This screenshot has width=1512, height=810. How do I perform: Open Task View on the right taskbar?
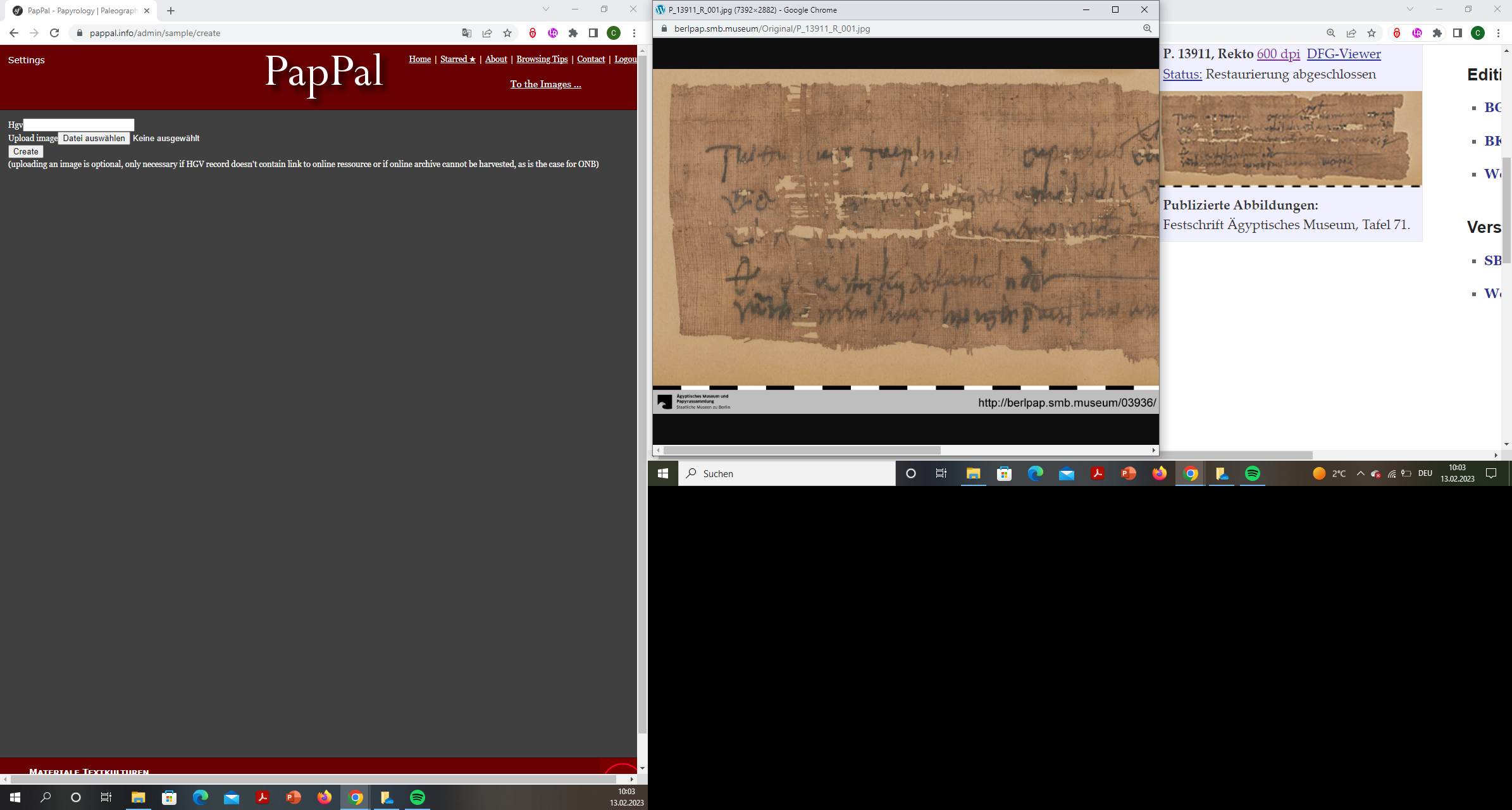coord(941,473)
